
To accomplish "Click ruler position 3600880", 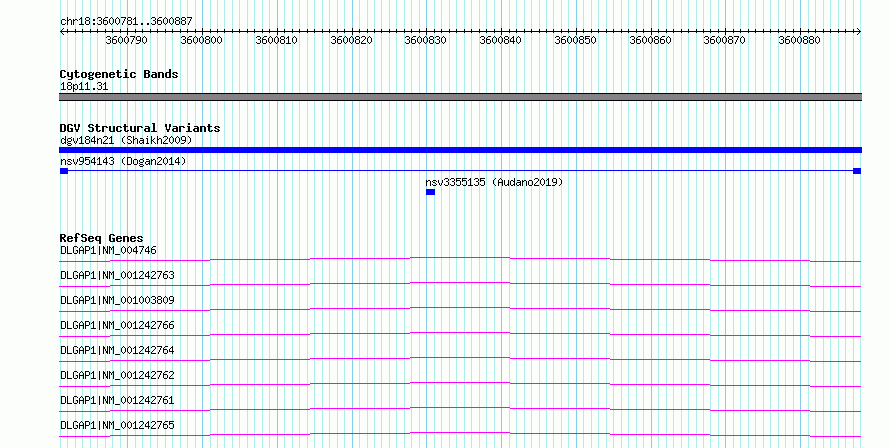I will click(x=800, y=40).
